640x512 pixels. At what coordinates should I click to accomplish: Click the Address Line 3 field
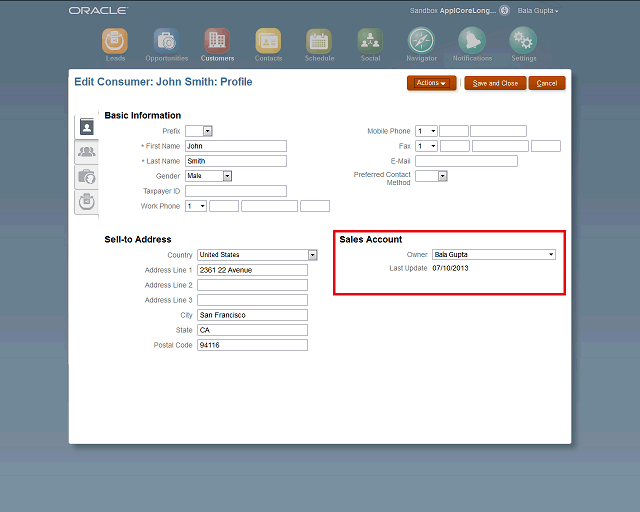point(253,300)
